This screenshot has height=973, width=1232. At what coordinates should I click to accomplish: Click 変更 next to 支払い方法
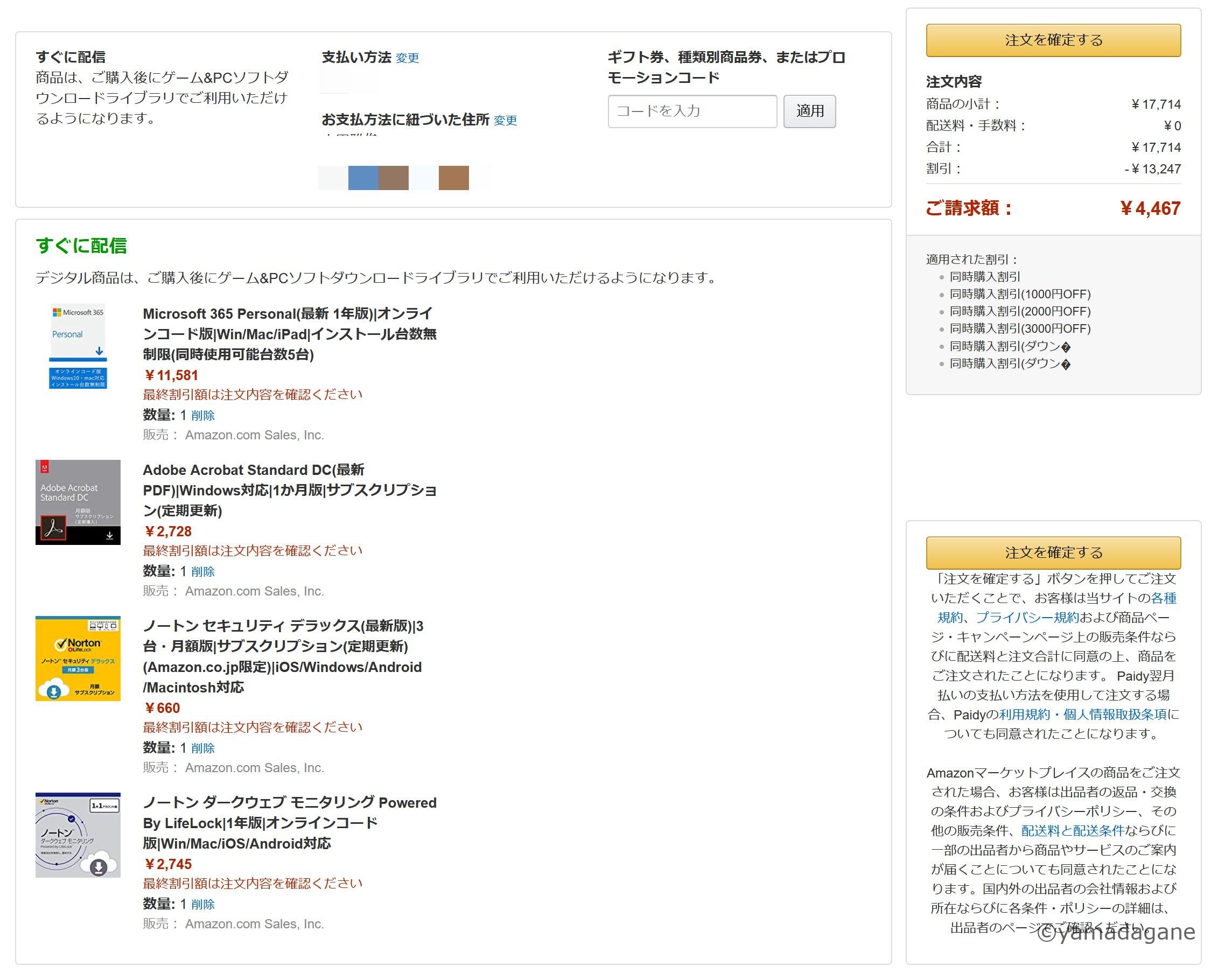(407, 58)
